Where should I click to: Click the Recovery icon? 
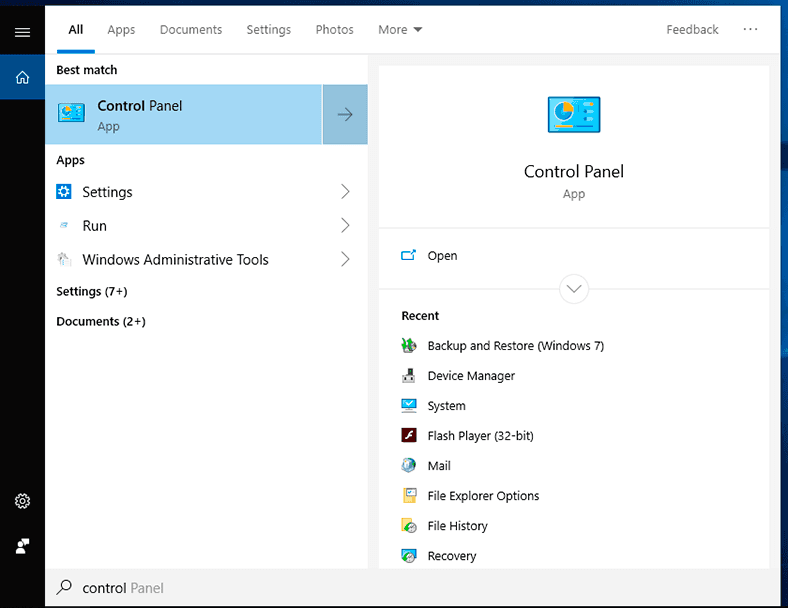409,556
